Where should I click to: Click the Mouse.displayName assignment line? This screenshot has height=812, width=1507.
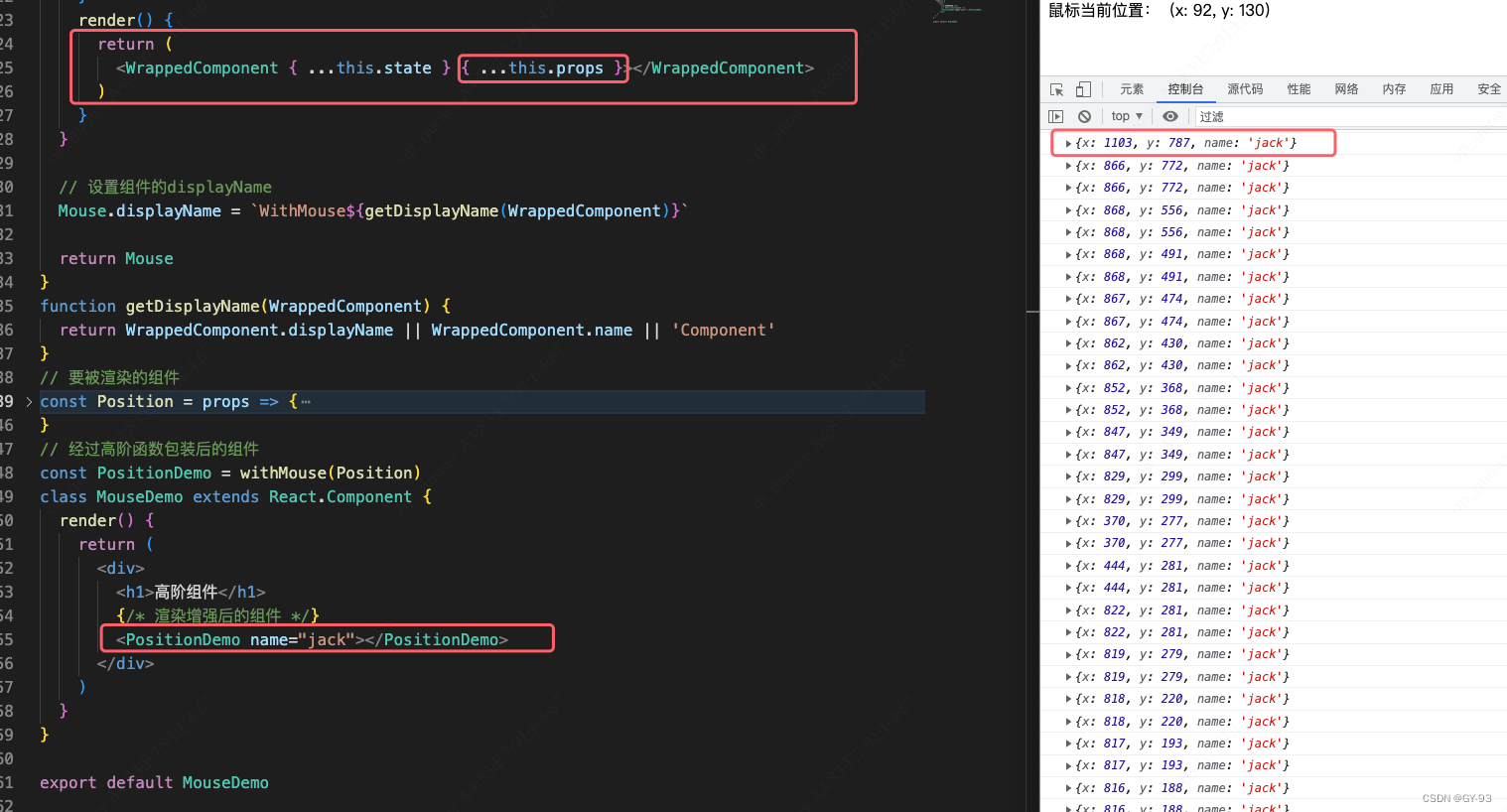pyautogui.click(x=372, y=210)
